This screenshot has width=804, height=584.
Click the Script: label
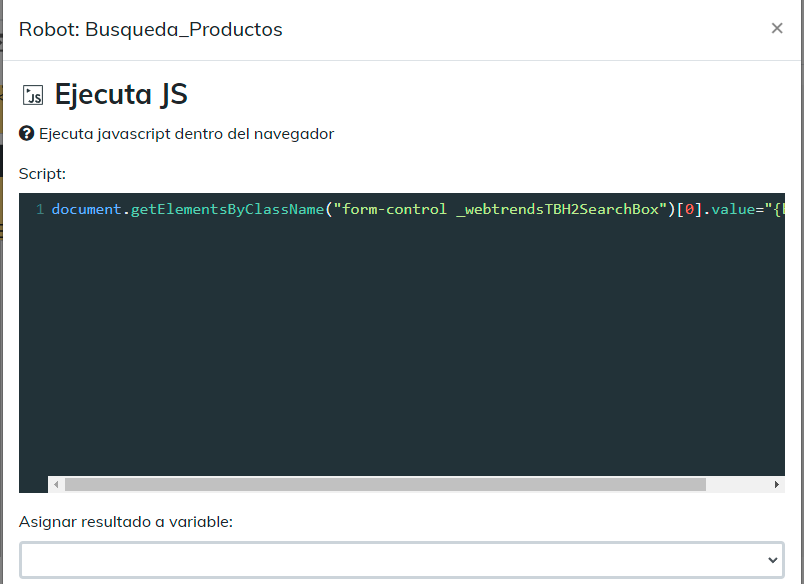pos(43,174)
